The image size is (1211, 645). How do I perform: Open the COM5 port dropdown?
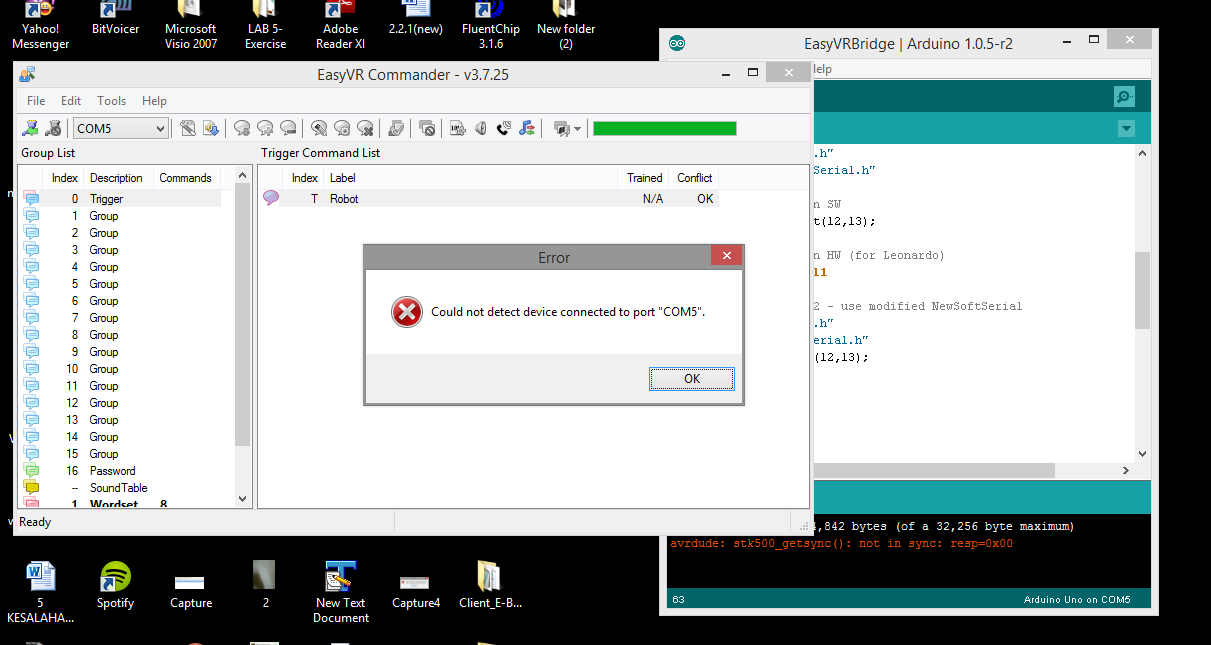tap(160, 128)
